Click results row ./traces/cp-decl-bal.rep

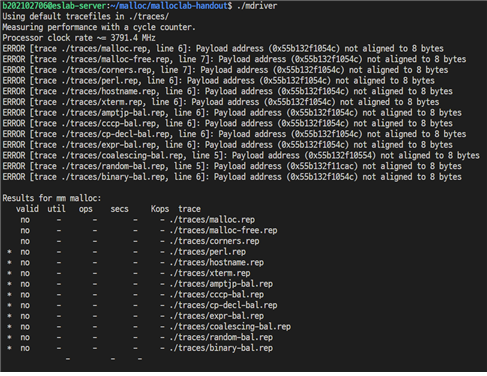(x=142, y=305)
